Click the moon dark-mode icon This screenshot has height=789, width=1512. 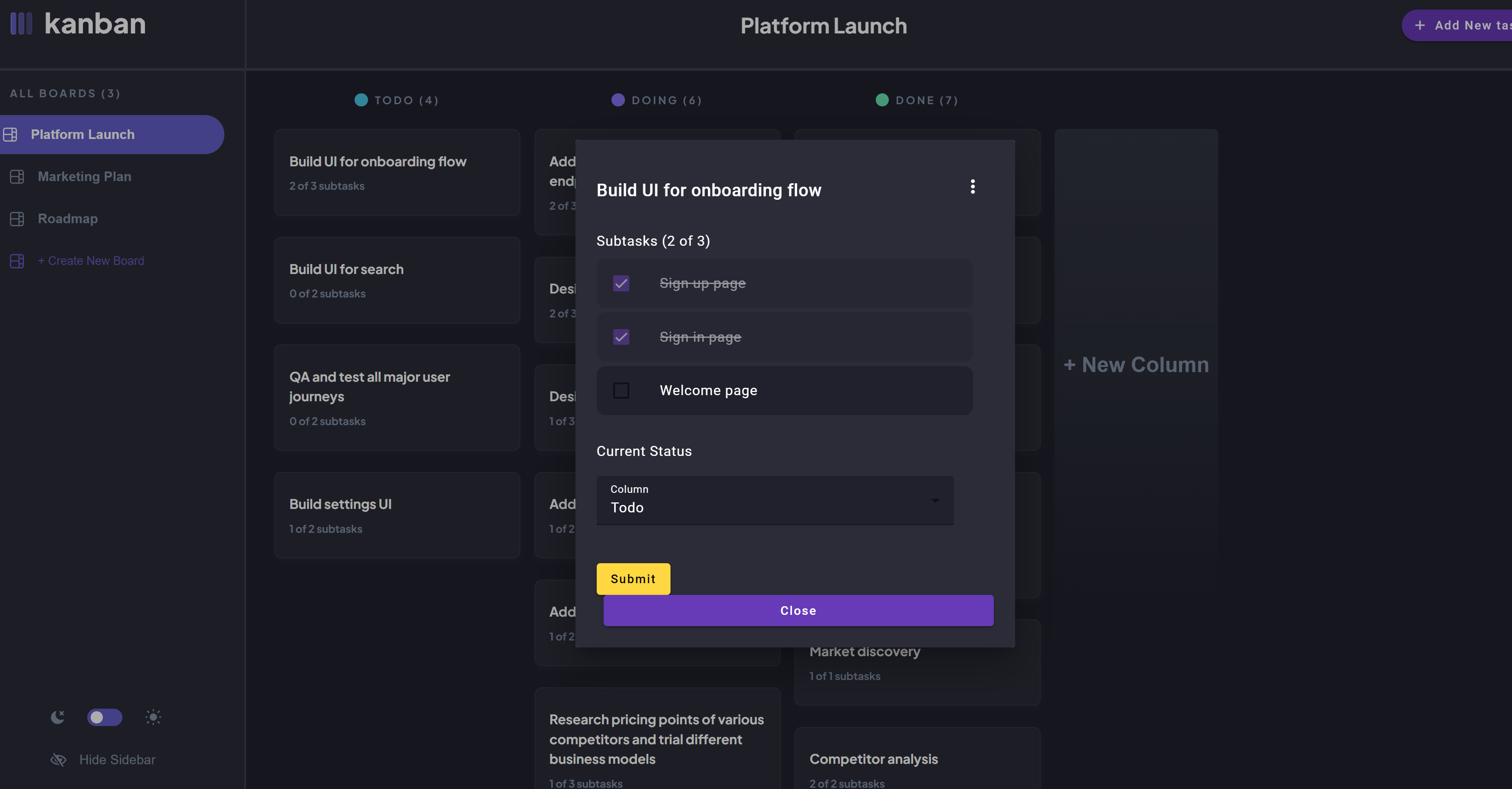58,717
